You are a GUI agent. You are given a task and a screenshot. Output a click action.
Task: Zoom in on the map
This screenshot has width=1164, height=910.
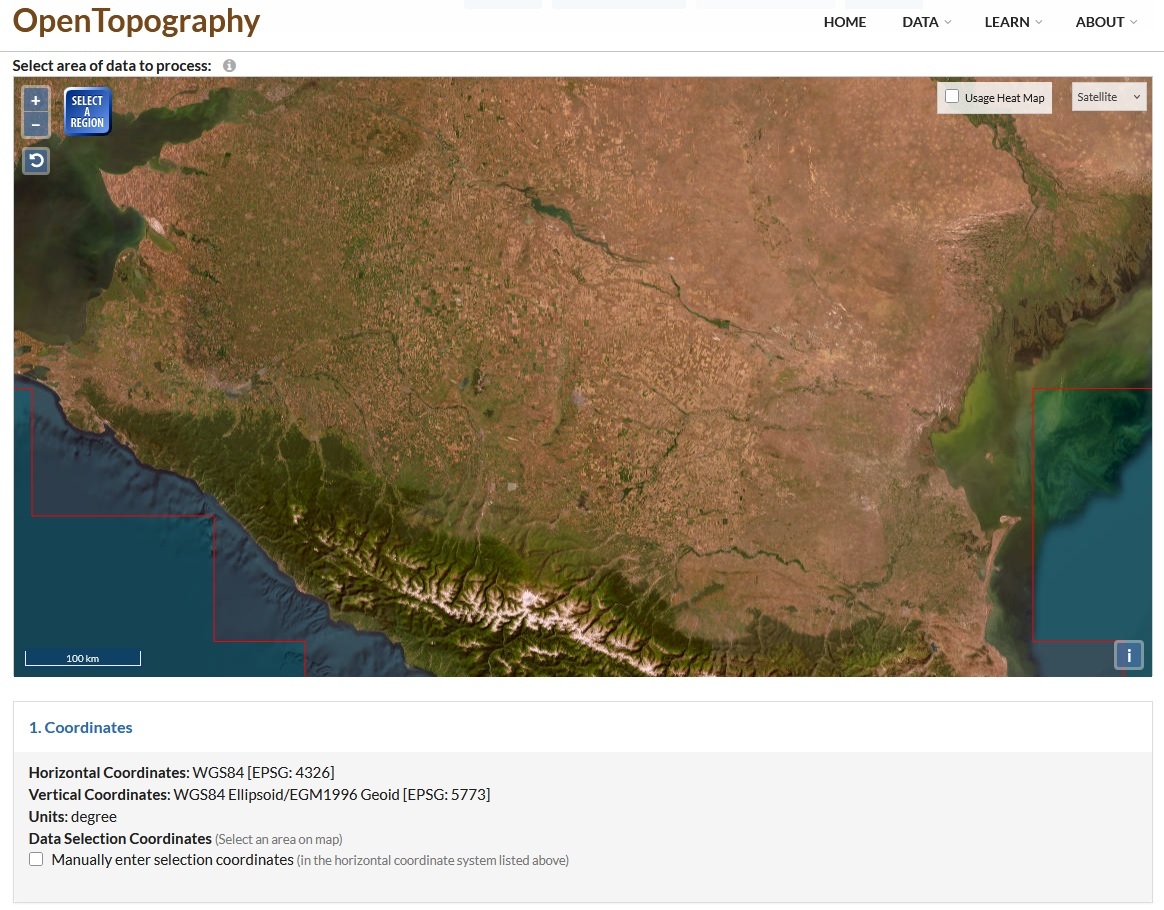point(36,100)
